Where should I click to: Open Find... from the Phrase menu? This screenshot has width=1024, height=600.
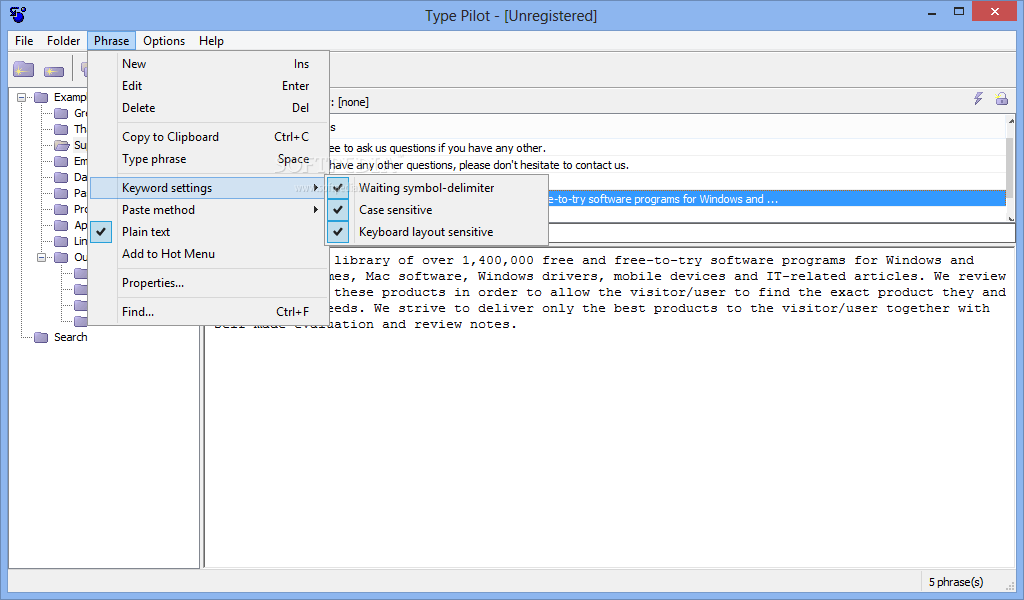208,312
